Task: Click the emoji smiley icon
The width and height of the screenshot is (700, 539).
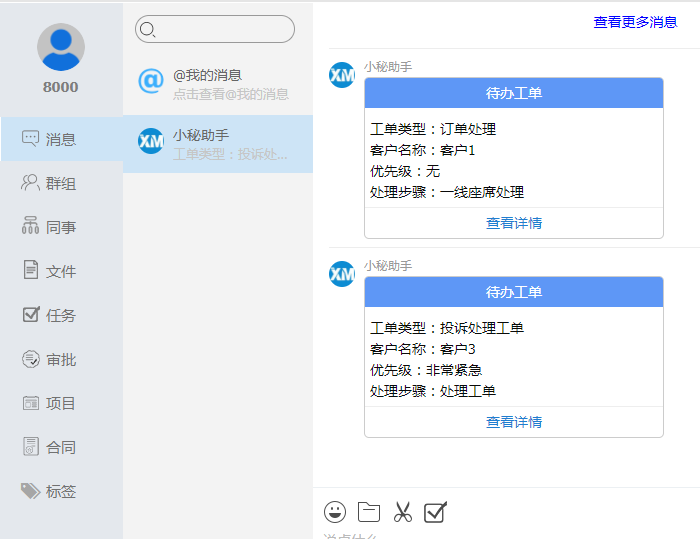Action: [335, 512]
